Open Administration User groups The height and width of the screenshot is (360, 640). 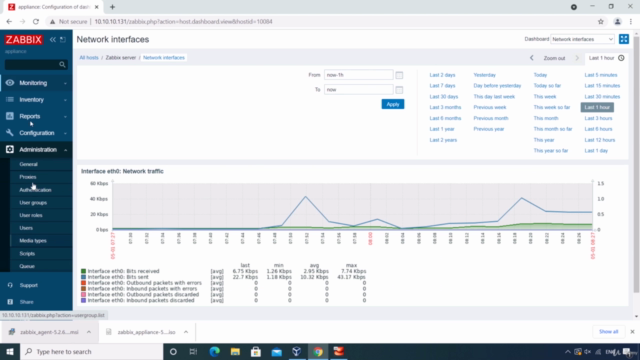tap(33, 202)
